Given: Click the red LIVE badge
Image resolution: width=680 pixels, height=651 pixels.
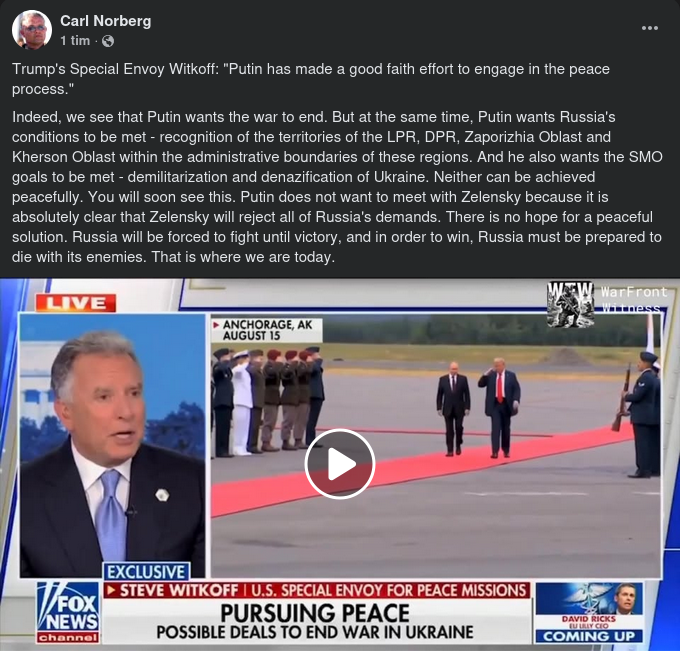Looking at the screenshot, I should tap(76, 303).
